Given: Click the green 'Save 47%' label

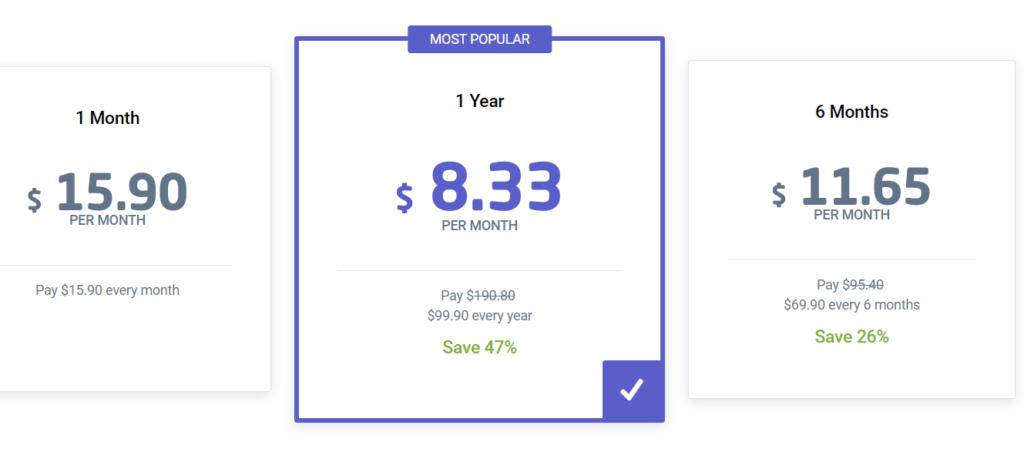Looking at the screenshot, I should point(480,347).
